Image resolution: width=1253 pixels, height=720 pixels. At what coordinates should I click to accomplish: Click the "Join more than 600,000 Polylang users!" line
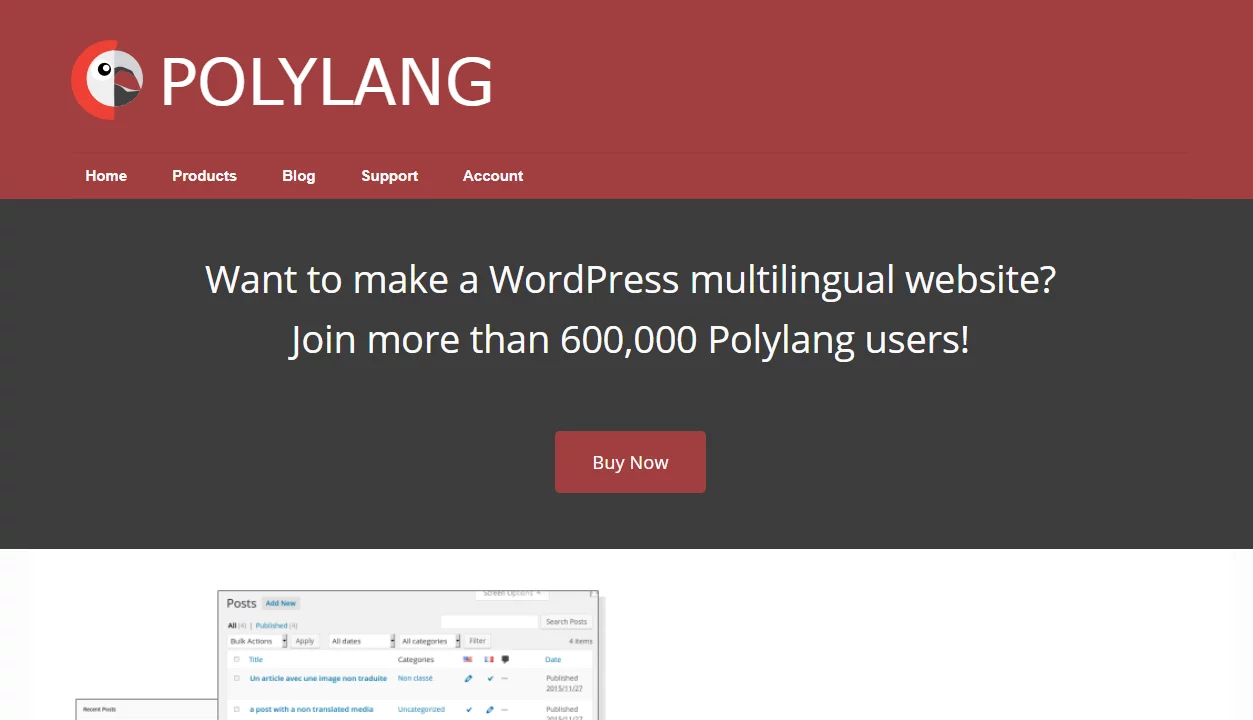(630, 340)
